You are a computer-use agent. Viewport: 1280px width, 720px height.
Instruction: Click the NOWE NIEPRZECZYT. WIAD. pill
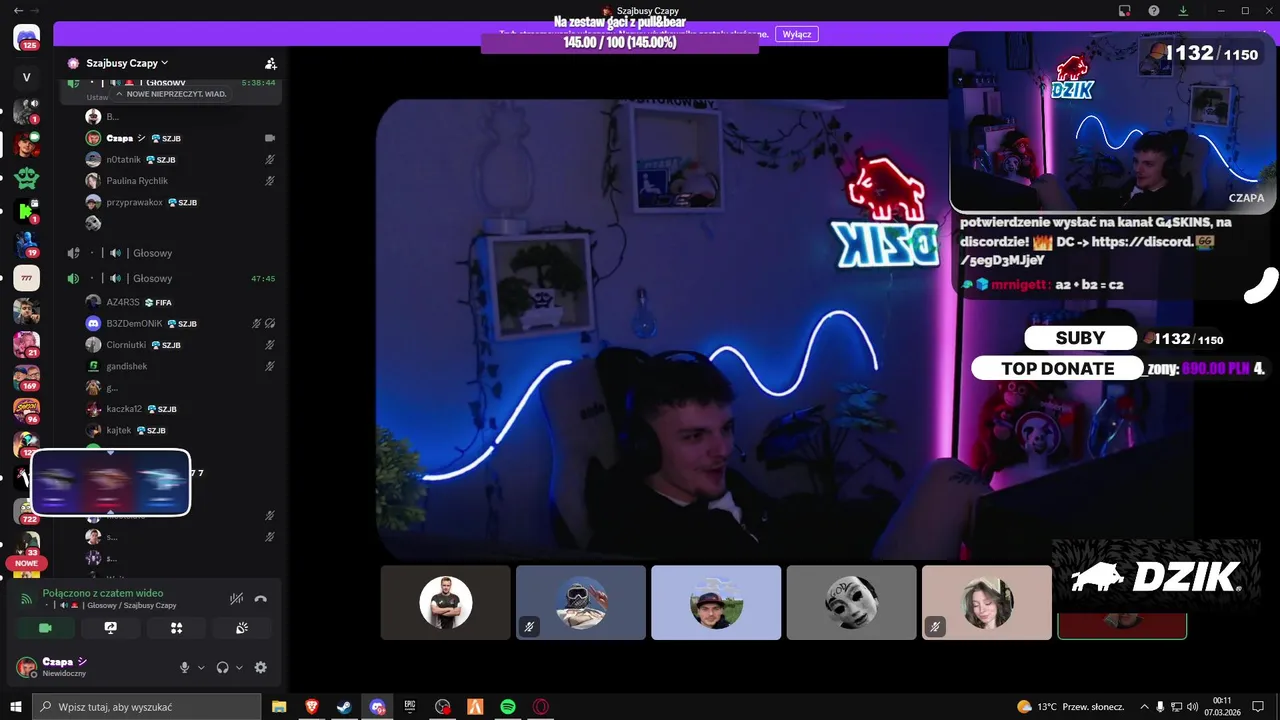(171, 94)
